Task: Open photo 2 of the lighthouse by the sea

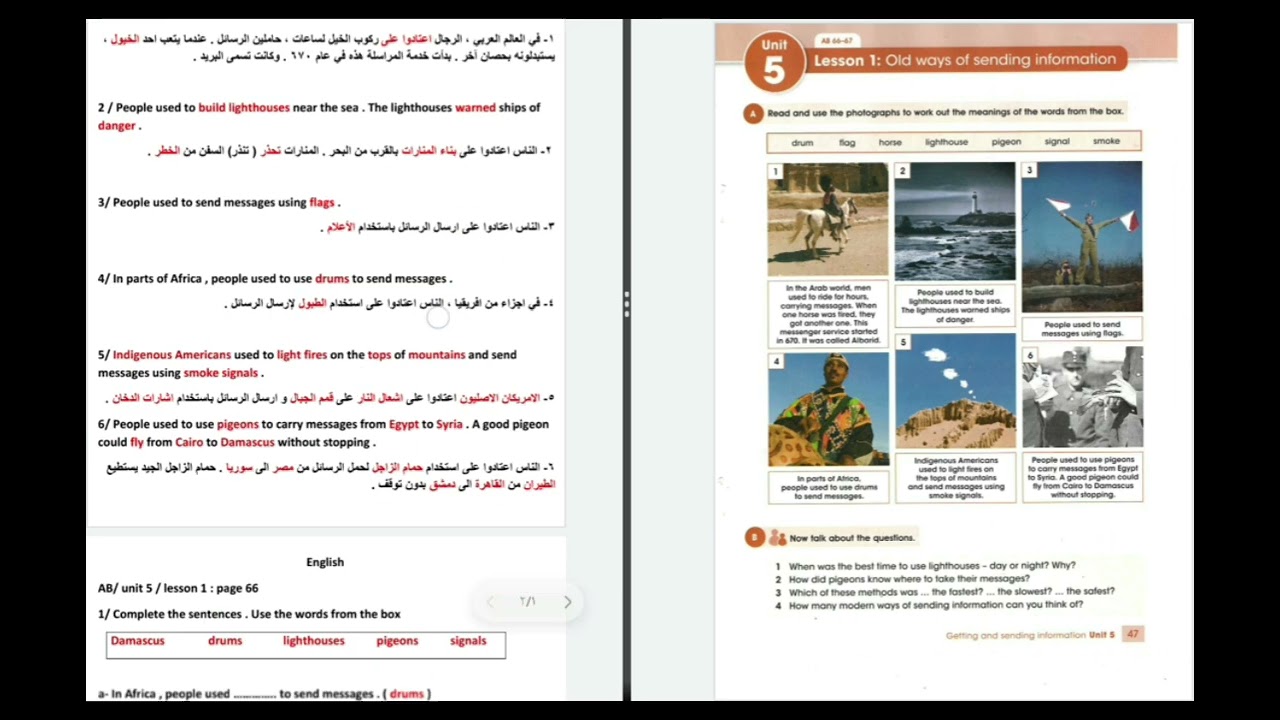Action: pos(954,221)
